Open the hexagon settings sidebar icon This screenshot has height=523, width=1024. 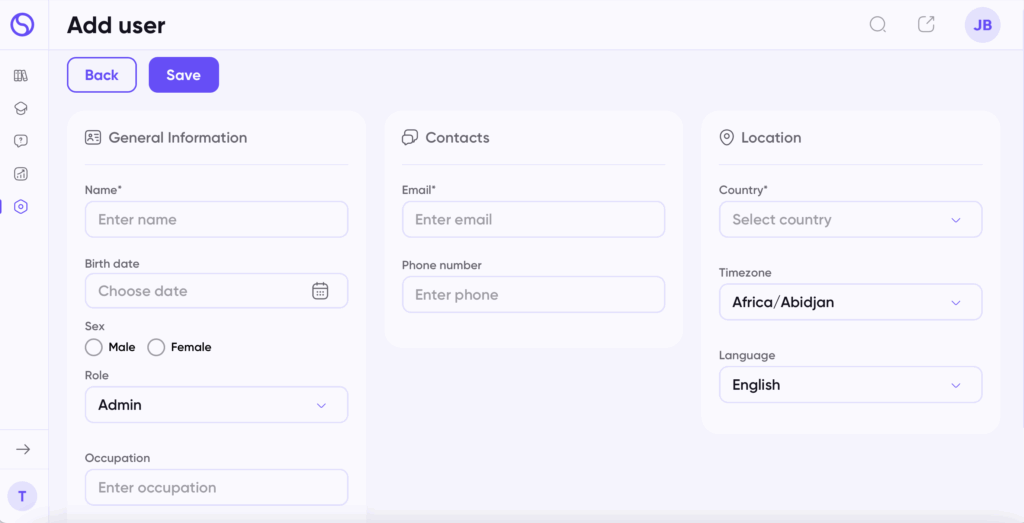click(x=21, y=206)
